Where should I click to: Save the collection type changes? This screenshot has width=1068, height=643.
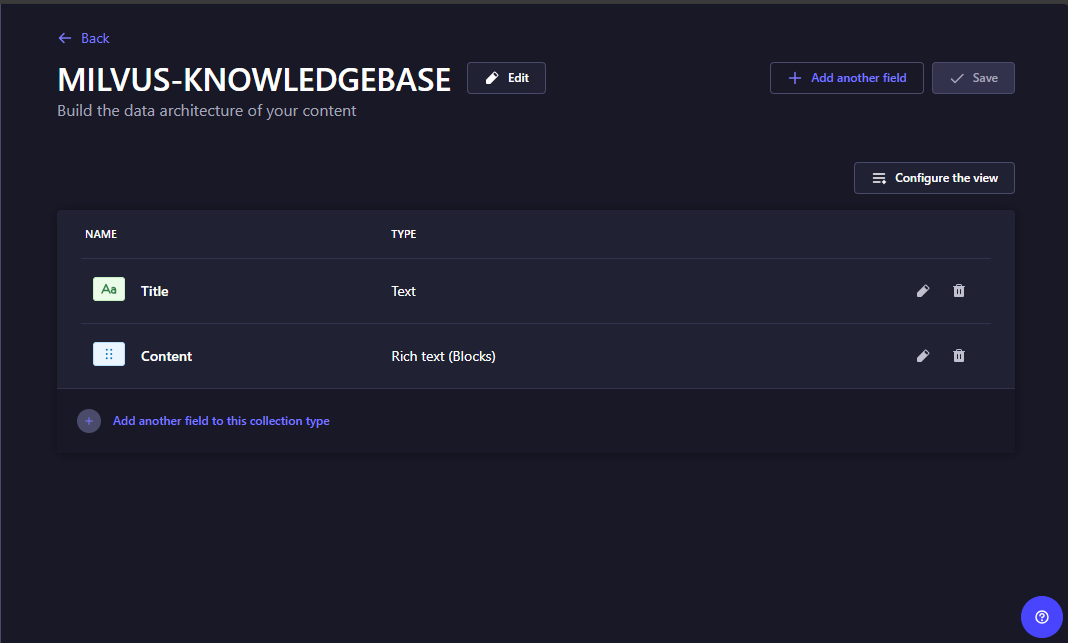click(x=973, y=78)
